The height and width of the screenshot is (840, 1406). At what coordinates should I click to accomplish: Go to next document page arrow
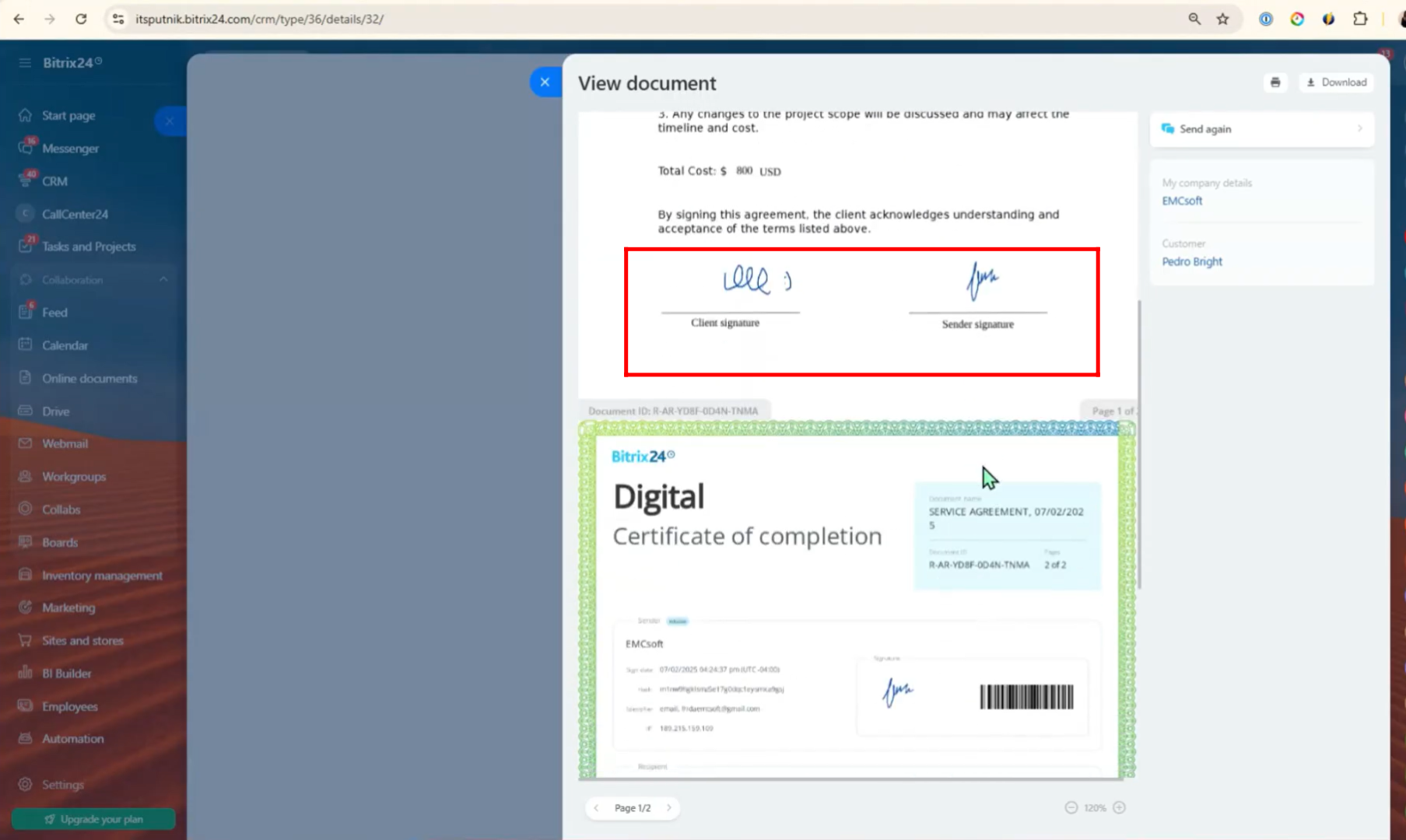click(x=668, y=808)
